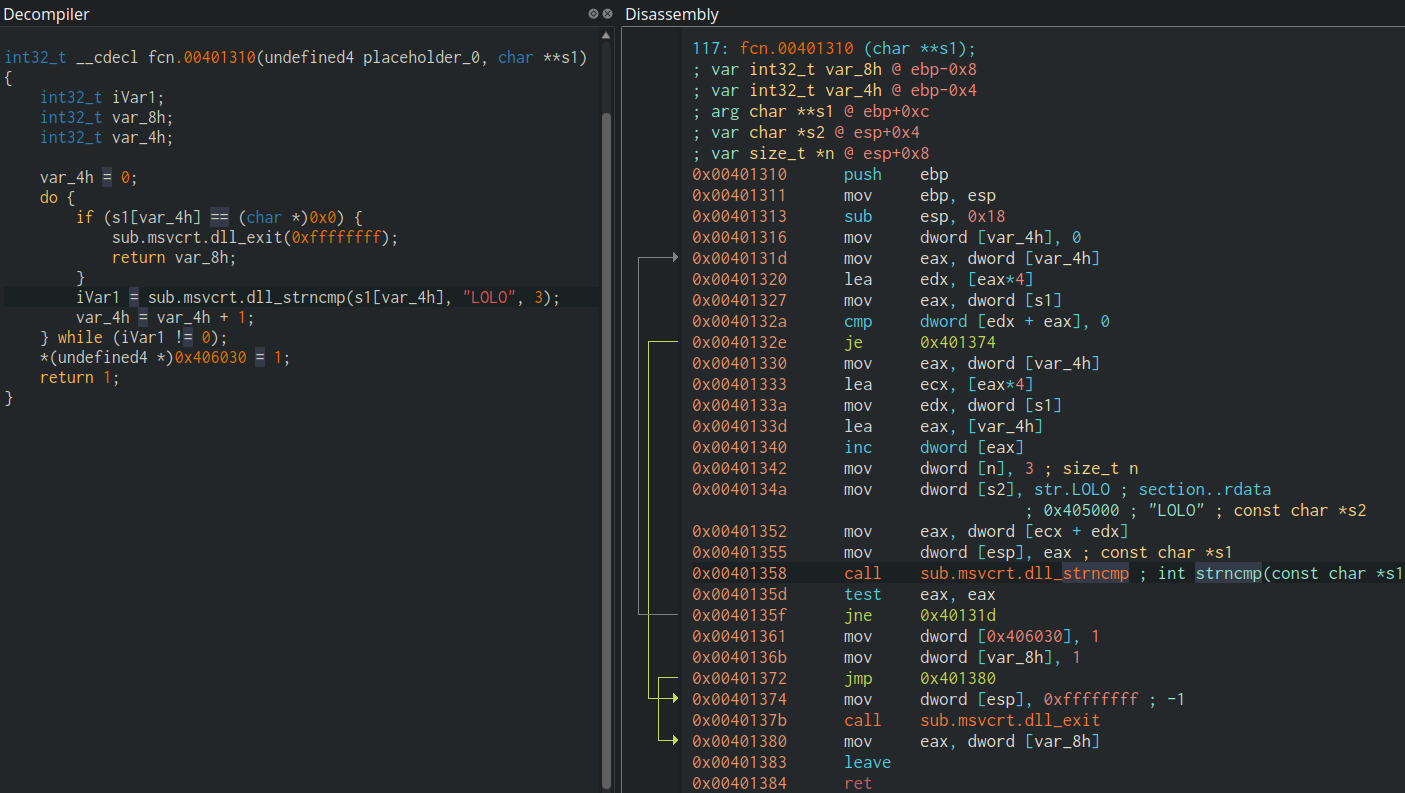
Task: Switch to the Disassembly panel
Action: (x=671, y=14)
